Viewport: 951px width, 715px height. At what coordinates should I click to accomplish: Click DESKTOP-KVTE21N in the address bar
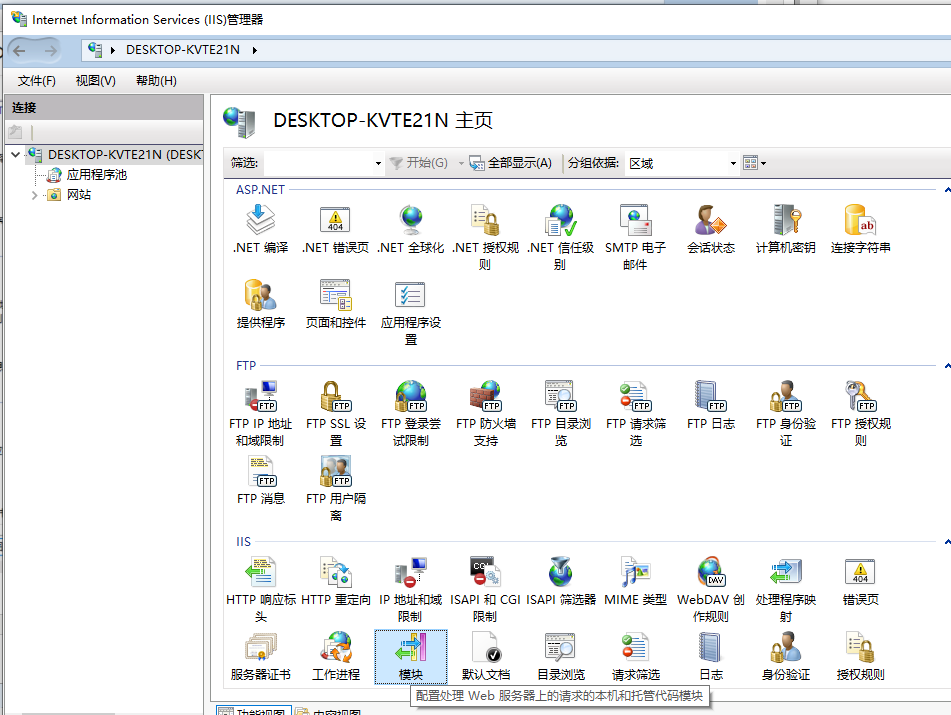coord(183,50)
